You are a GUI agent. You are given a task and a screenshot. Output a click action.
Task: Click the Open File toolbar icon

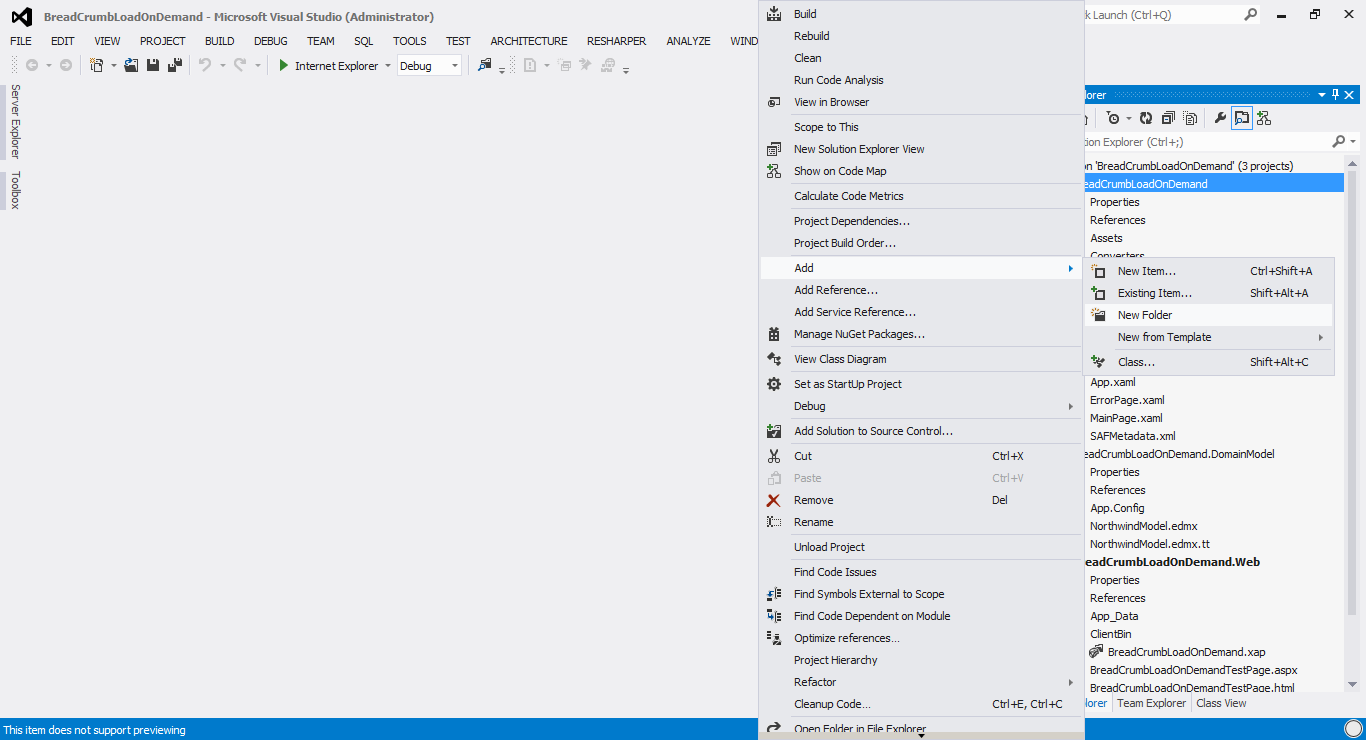point(131,65)
